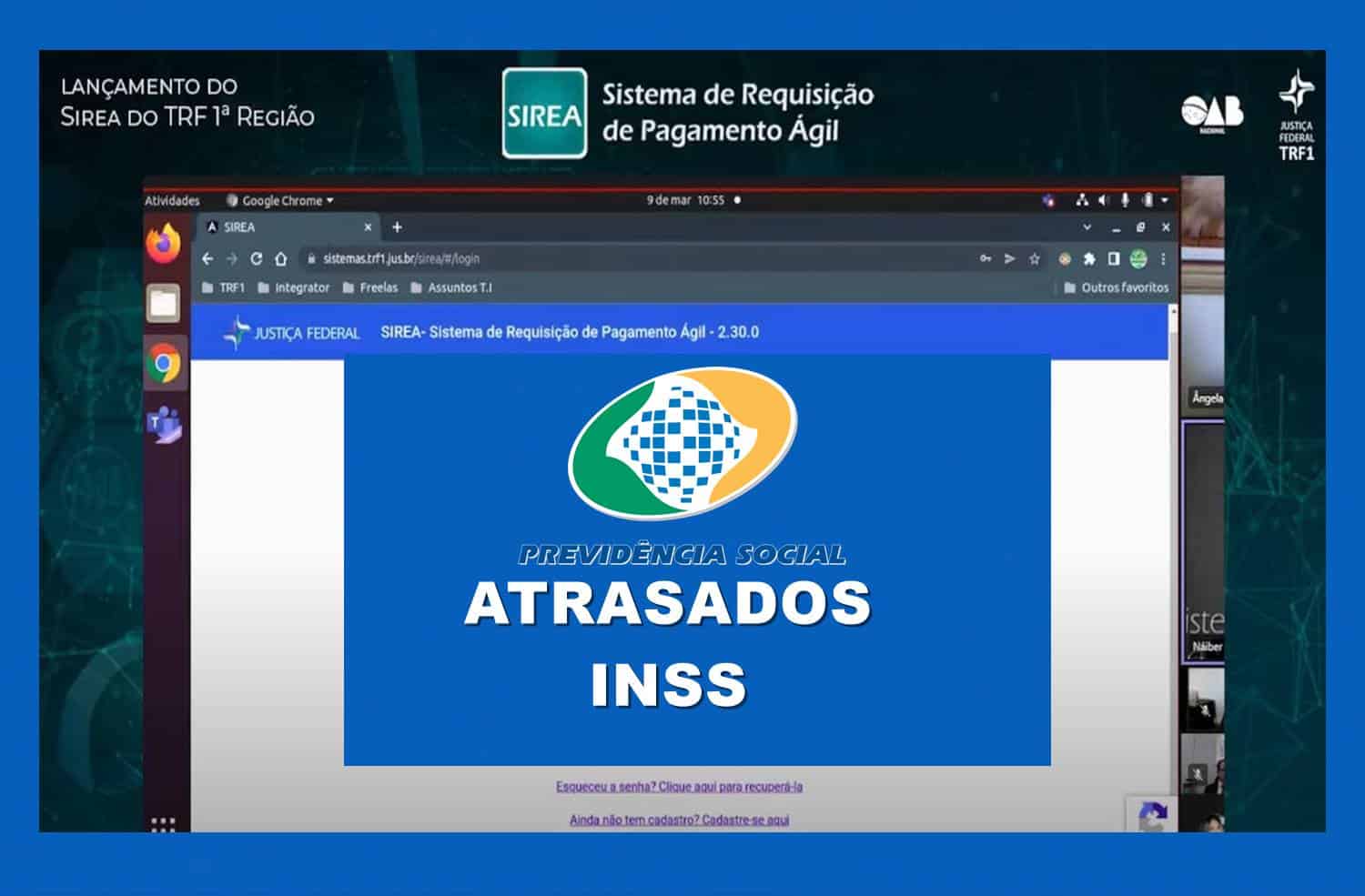Click the OAB Nacional logo
The height and width of the screenshot is (896, 1365).
pos(1212,114)
